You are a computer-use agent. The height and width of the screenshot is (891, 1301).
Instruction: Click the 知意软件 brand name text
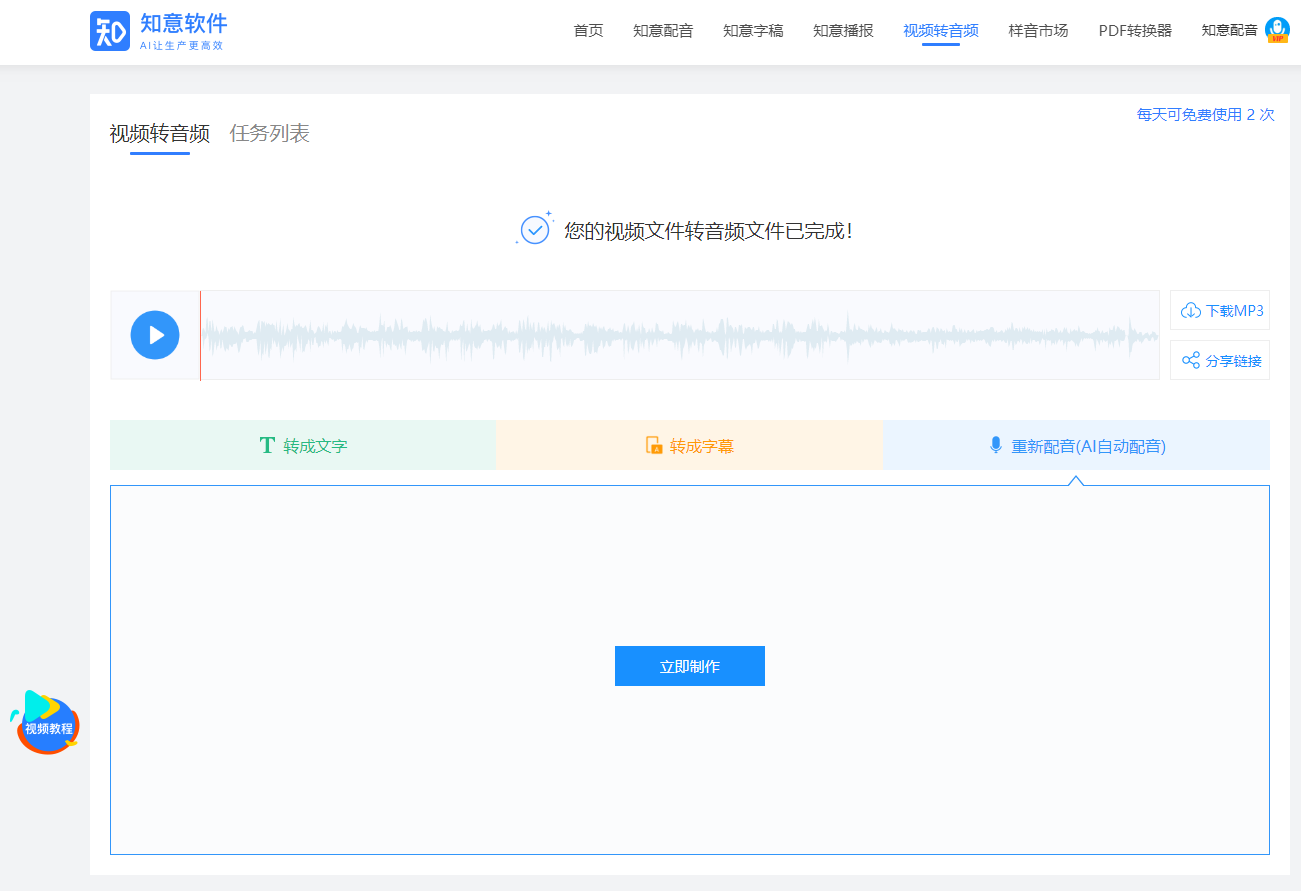point(184,23)
